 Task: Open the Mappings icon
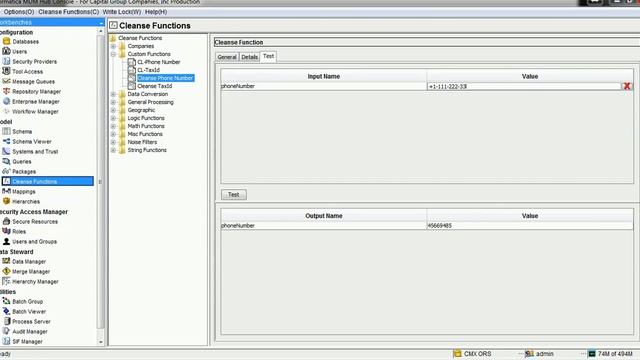pos(7,191)
